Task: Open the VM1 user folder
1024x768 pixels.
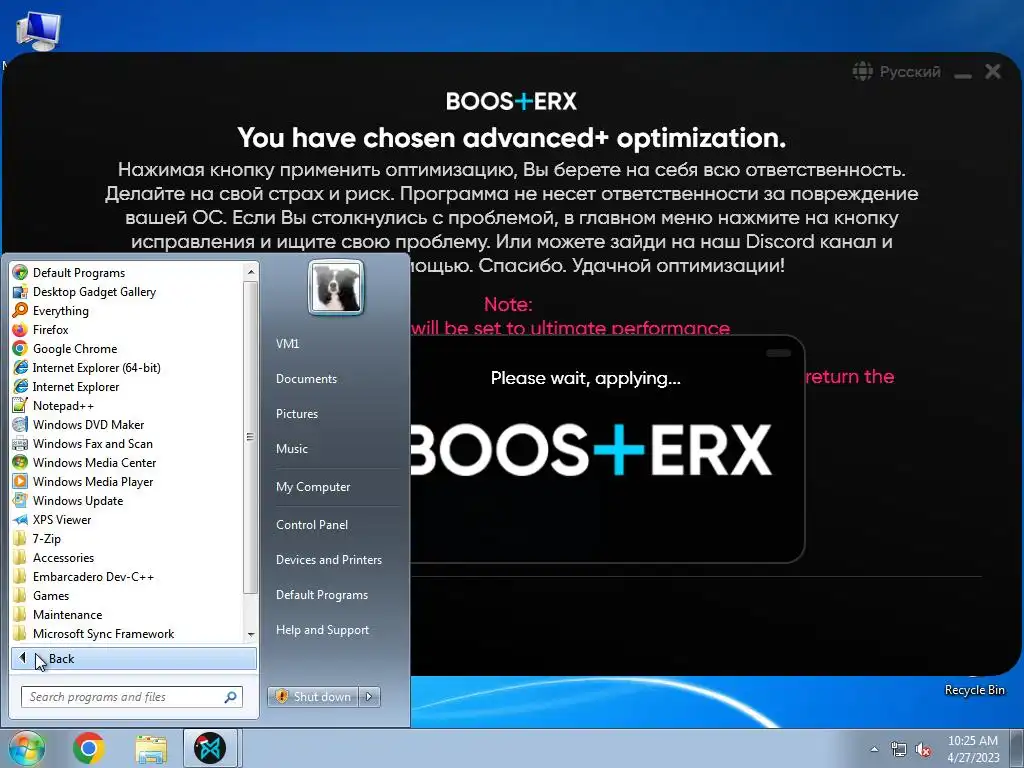Action: (287, 344)
